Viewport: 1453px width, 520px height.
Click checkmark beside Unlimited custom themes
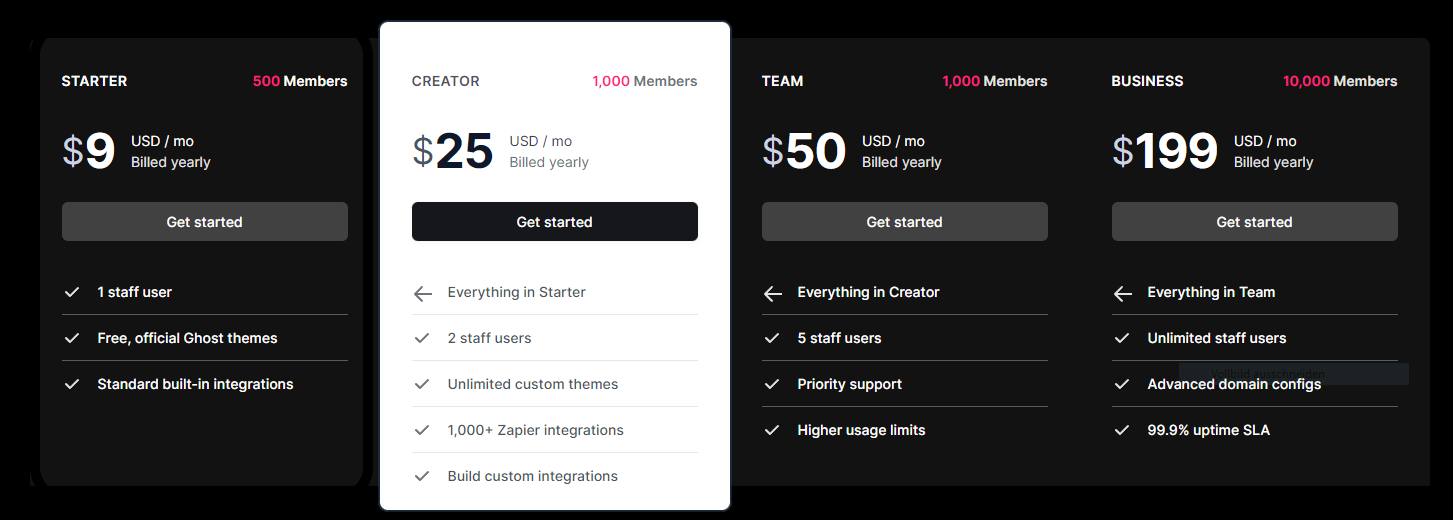(x=422, y=384)
